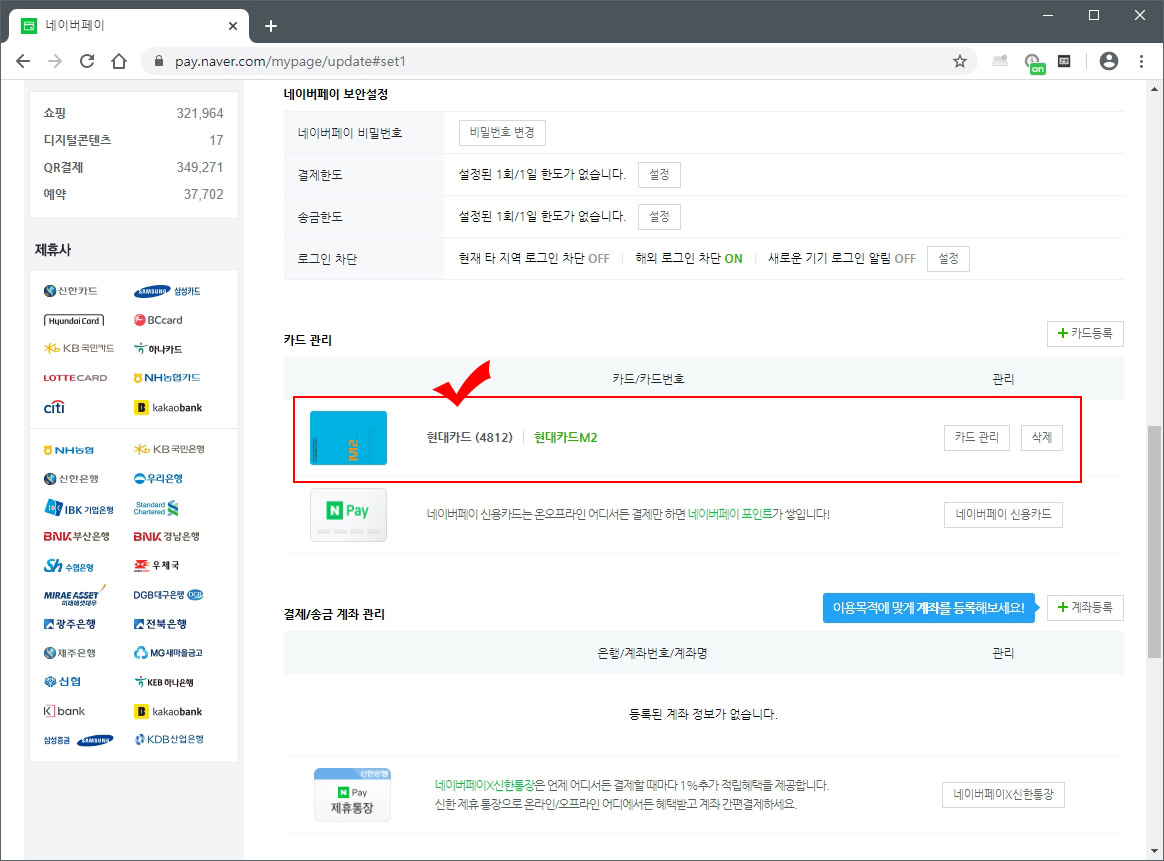Image resolution: width=1164 pixels, height=861 pixels.
Task: Click 카드 관리 for 현대카드 (4812)
Action: [x=977, y=438]
